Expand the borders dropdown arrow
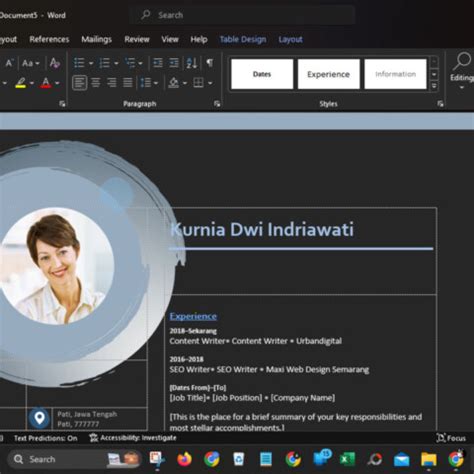474x474 pixels. (210, 83)
